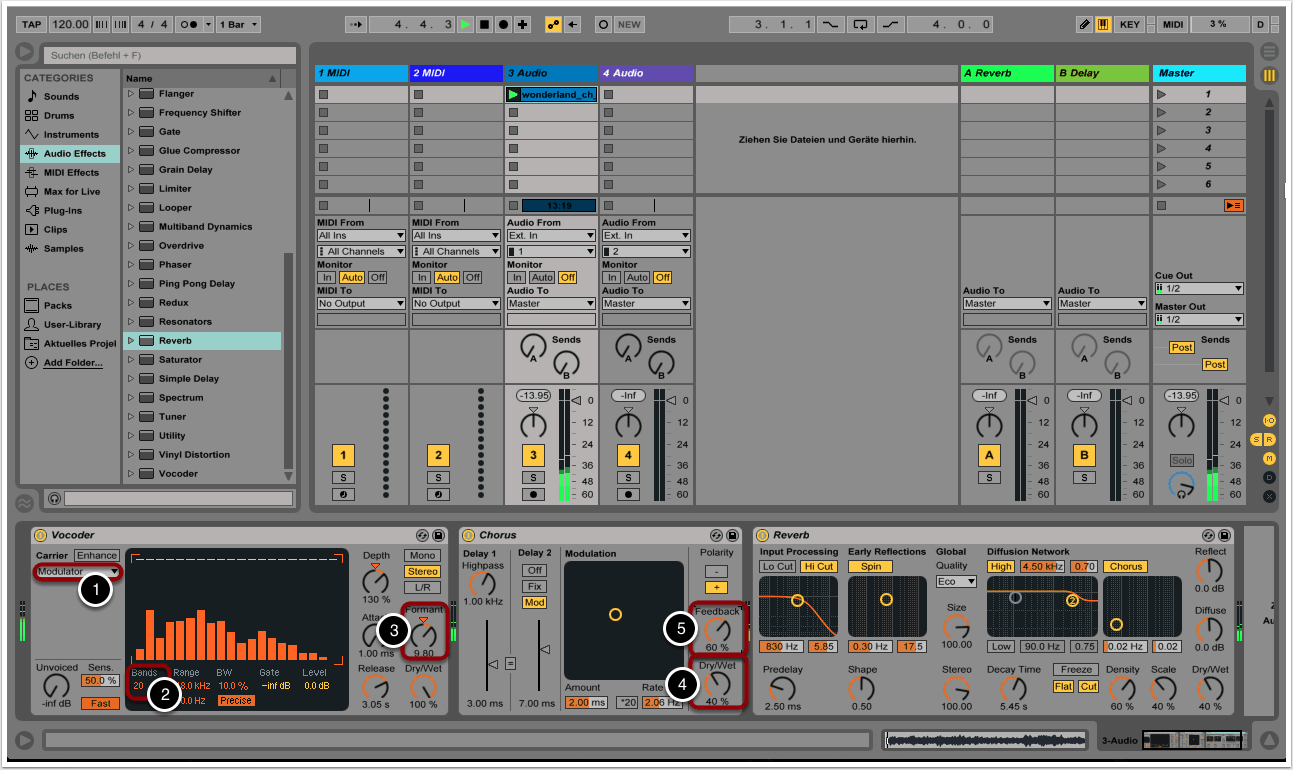Launch the wonderland clip in track 3
The width and height of the screenshot is (1293, 770).
click(x=514, y=95)
